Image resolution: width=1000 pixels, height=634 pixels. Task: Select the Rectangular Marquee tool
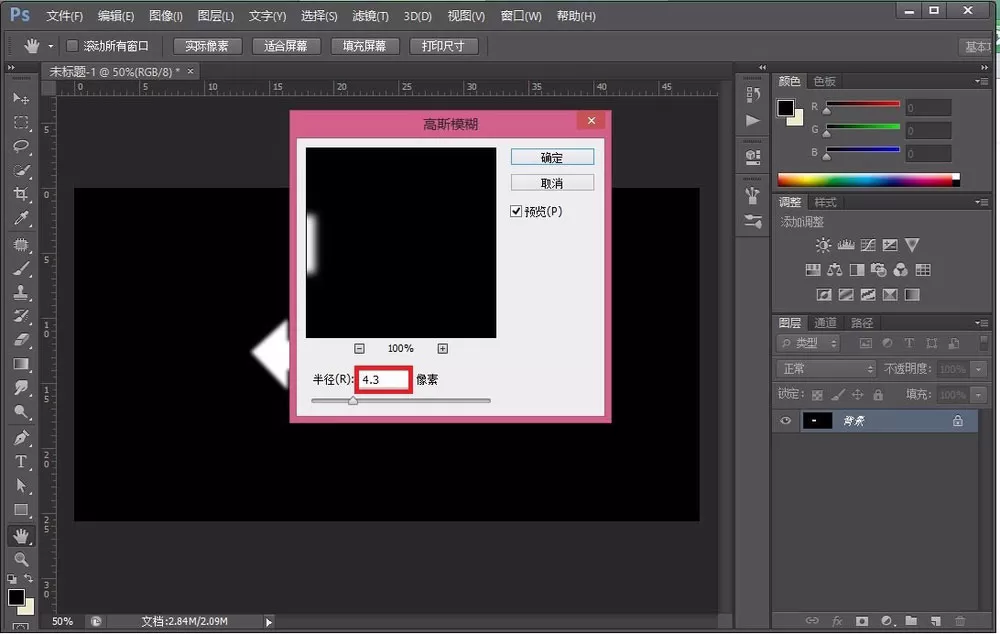[21, 122]
